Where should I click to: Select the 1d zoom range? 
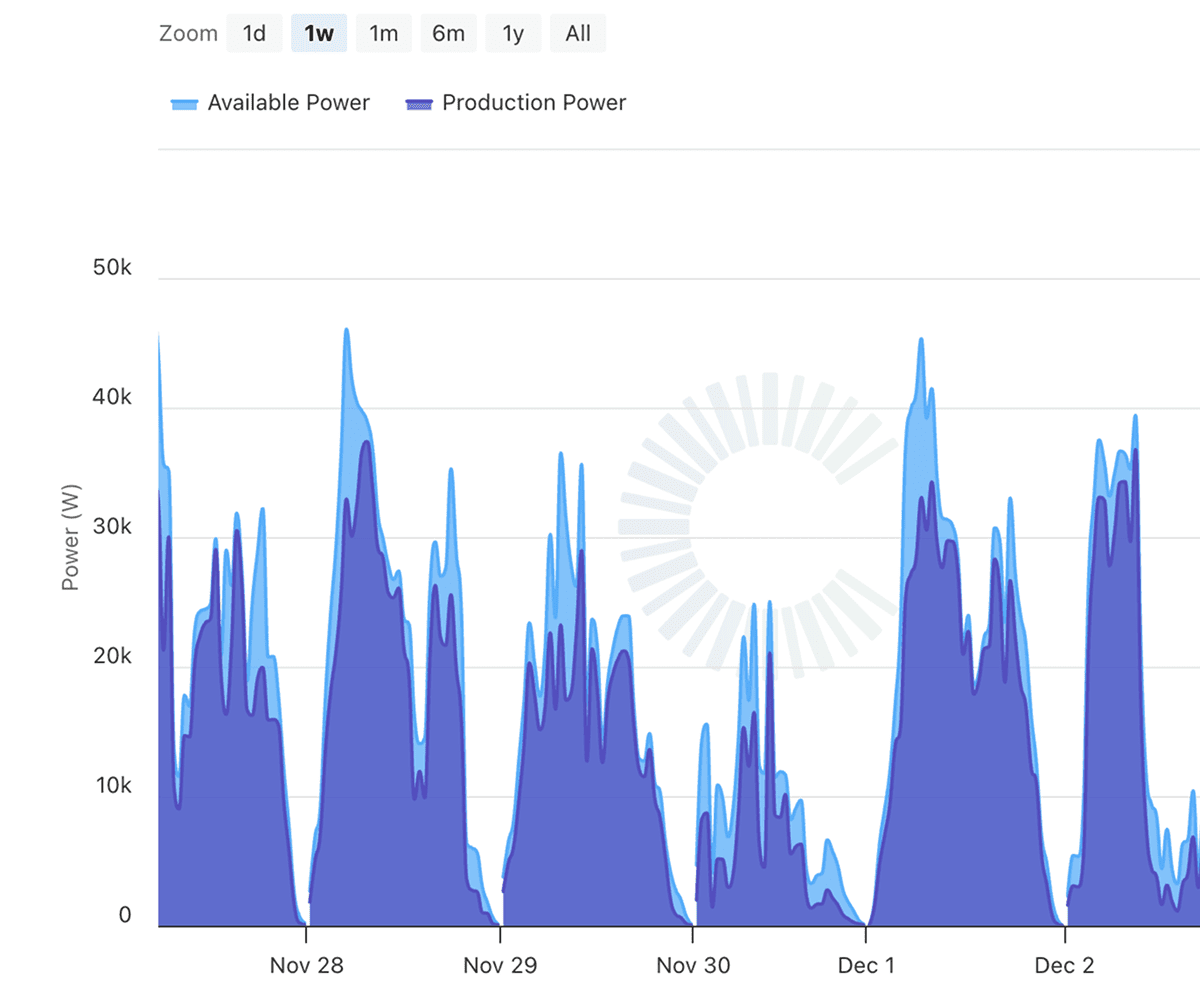[x=254, y=32]
